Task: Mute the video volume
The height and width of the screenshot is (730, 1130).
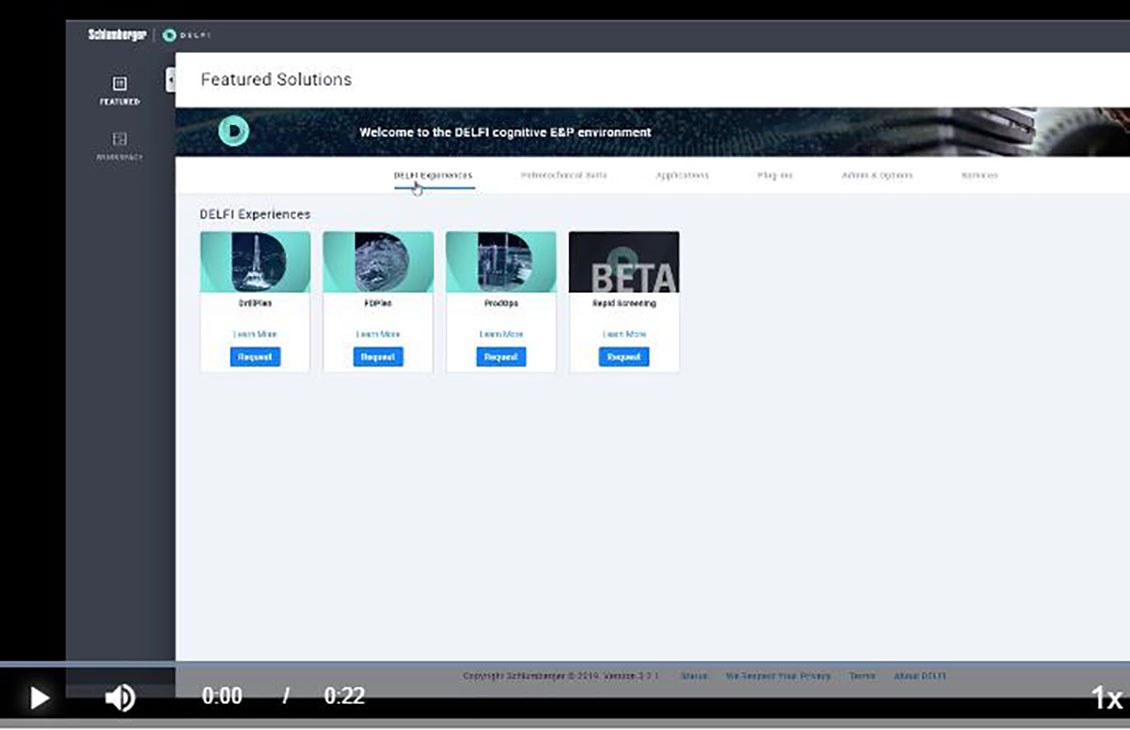Action: click(x=120, y=698)
